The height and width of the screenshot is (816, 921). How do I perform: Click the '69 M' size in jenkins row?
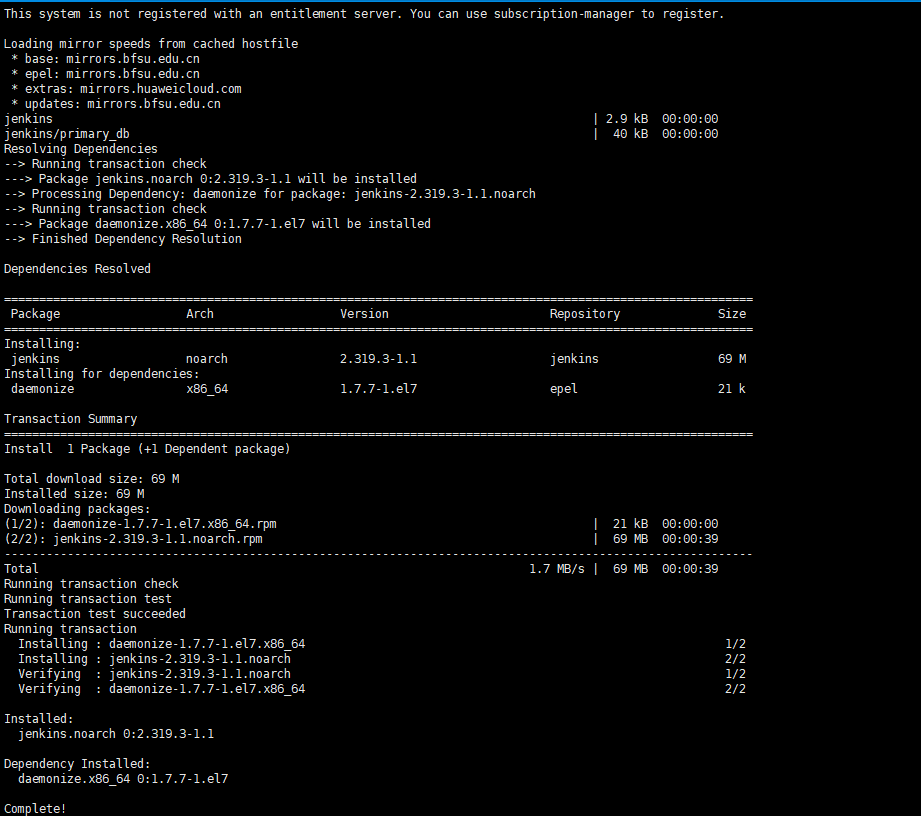click(732, 359)
